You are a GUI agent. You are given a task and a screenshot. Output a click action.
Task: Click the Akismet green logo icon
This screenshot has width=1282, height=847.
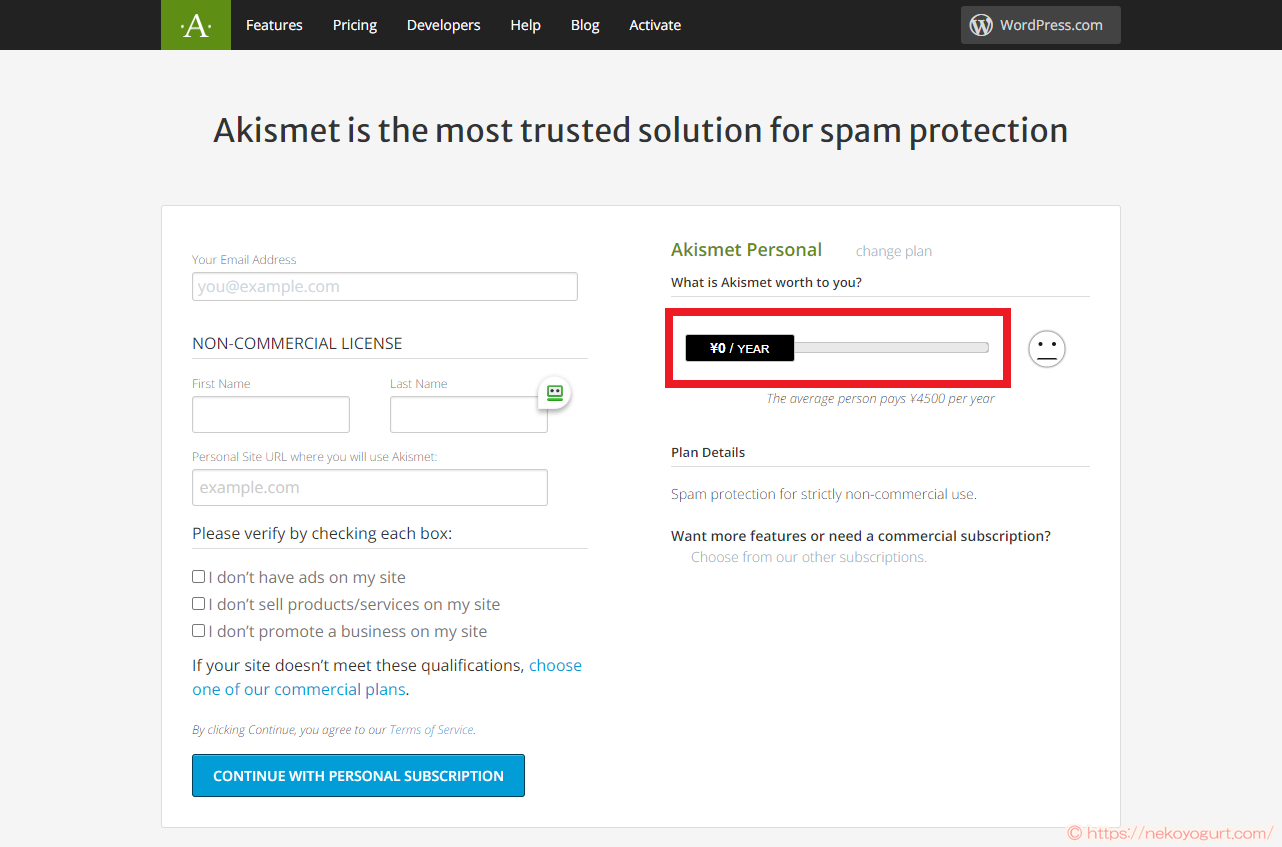196,25
